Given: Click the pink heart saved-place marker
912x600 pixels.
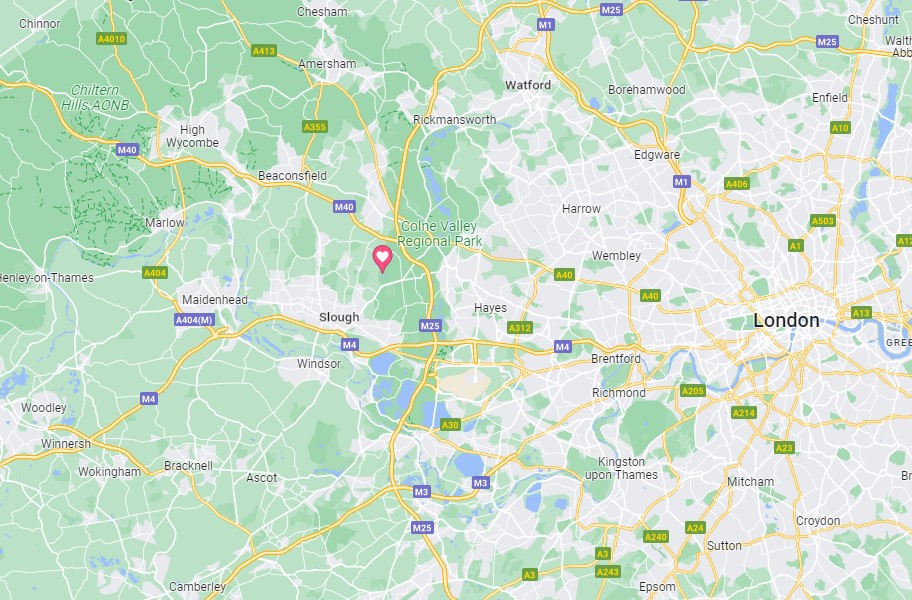Looking at the screenshot, I should (382, 258).
